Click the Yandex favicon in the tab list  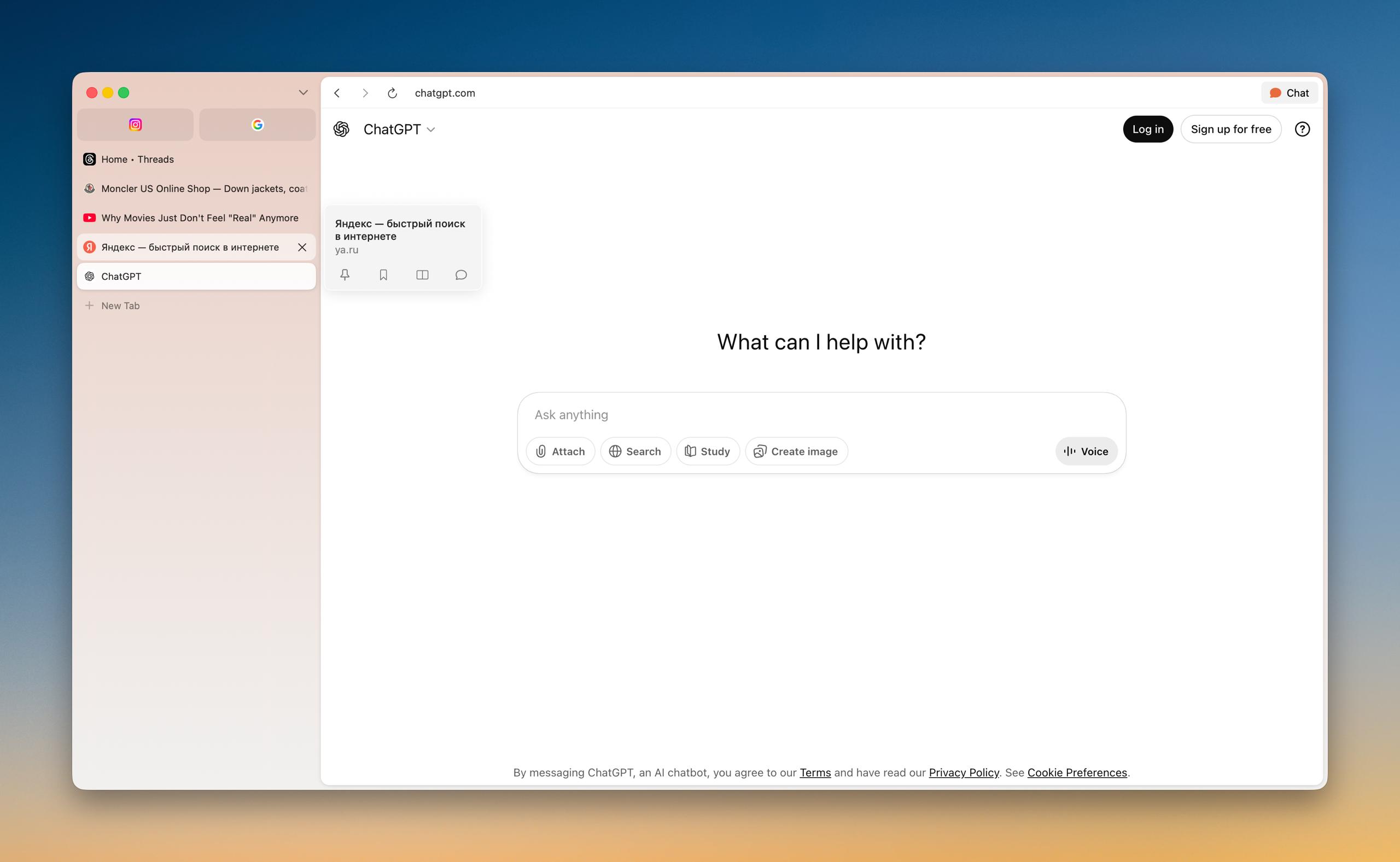90,247
